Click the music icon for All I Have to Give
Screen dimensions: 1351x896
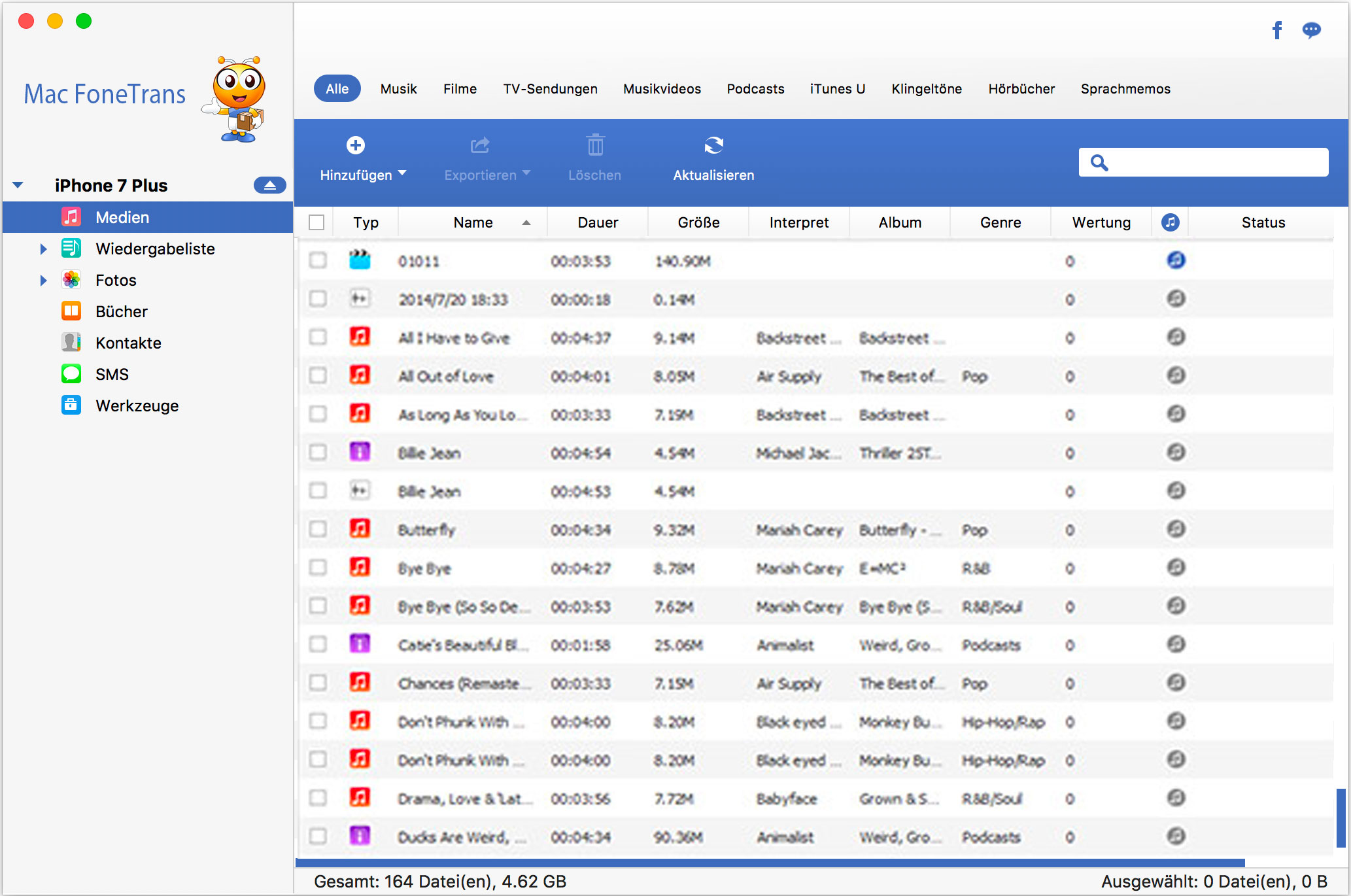tap(360, 337)
